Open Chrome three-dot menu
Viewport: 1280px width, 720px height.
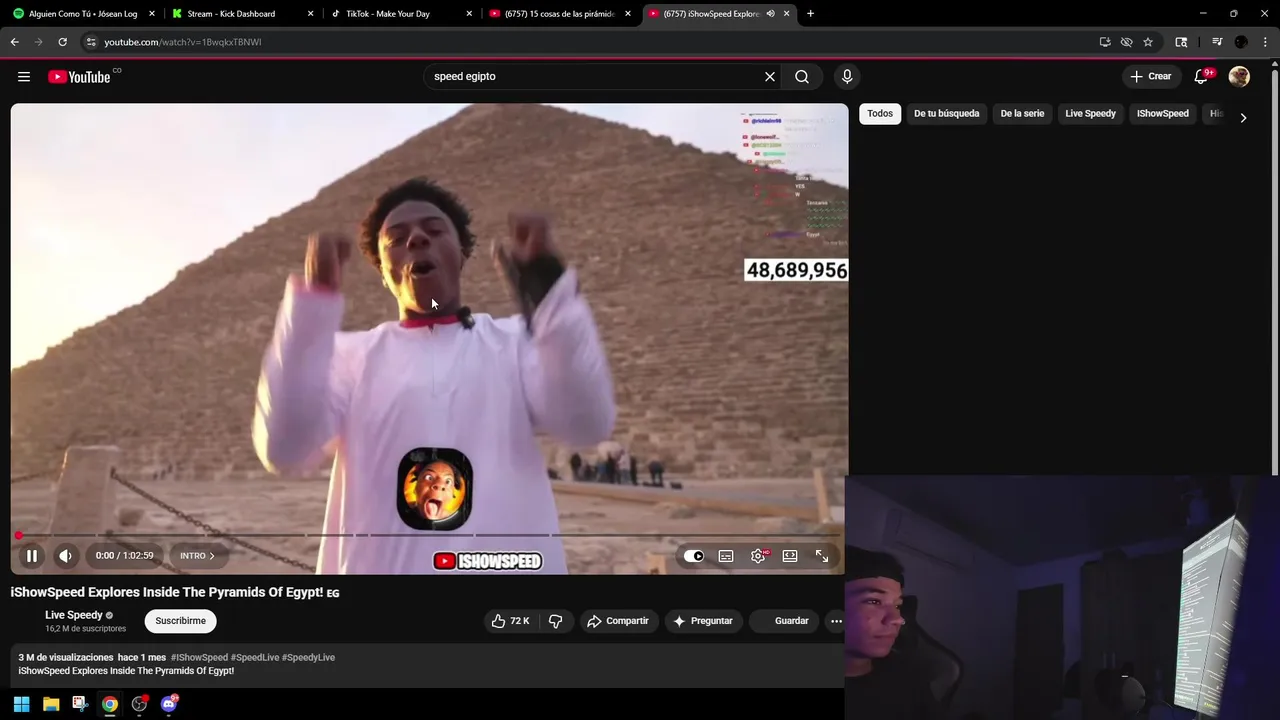click(x=1265, y=42)
